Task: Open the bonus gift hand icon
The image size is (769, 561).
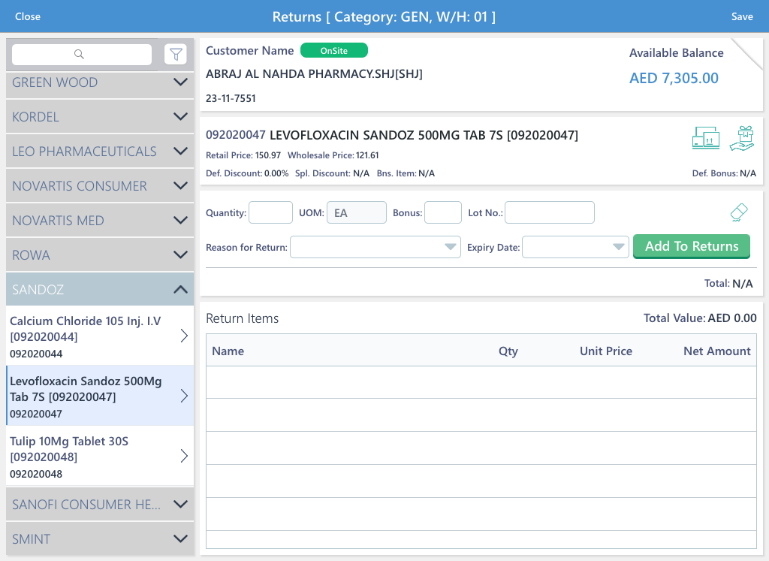Action: tap(742, 138)
